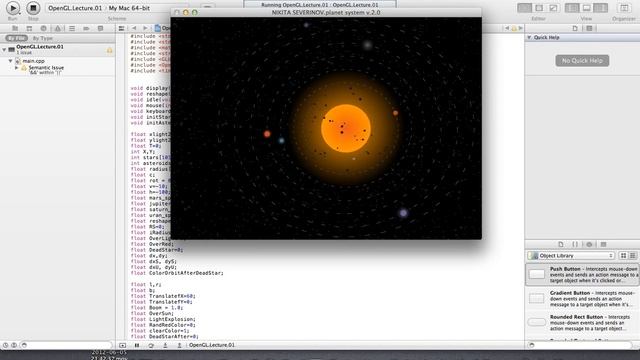This screenshot has height=360, width=640.
Task: Go back in editor jump bar history
Action: [134, 28]
